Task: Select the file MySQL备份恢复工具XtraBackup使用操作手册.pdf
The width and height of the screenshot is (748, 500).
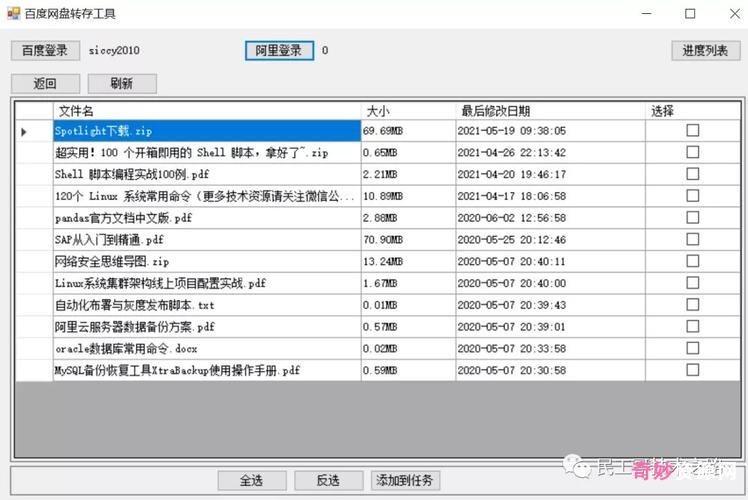Action: click(x=207, y=370)
